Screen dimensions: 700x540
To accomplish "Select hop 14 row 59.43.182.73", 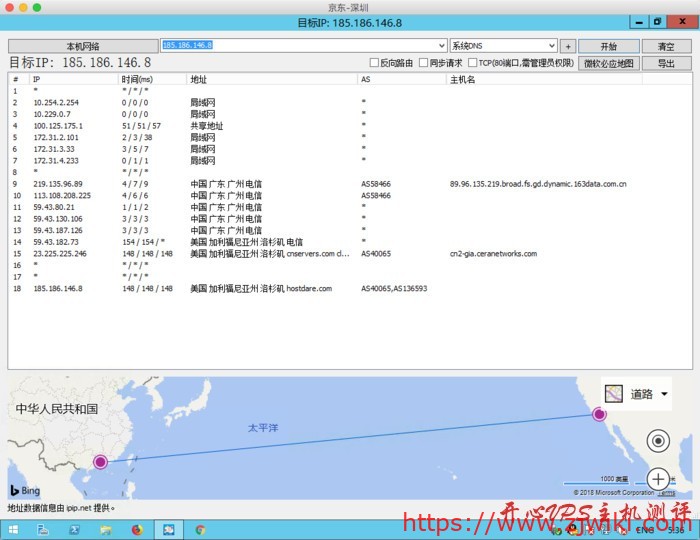I will (350, 242).
